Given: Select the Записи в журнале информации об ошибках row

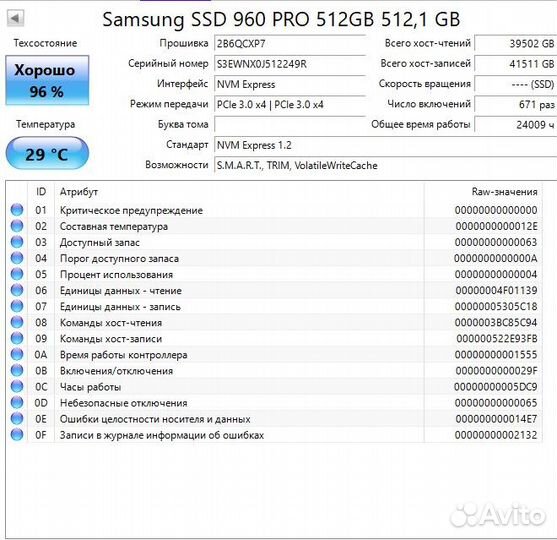Looking at the screenshot, I should 274,435.
